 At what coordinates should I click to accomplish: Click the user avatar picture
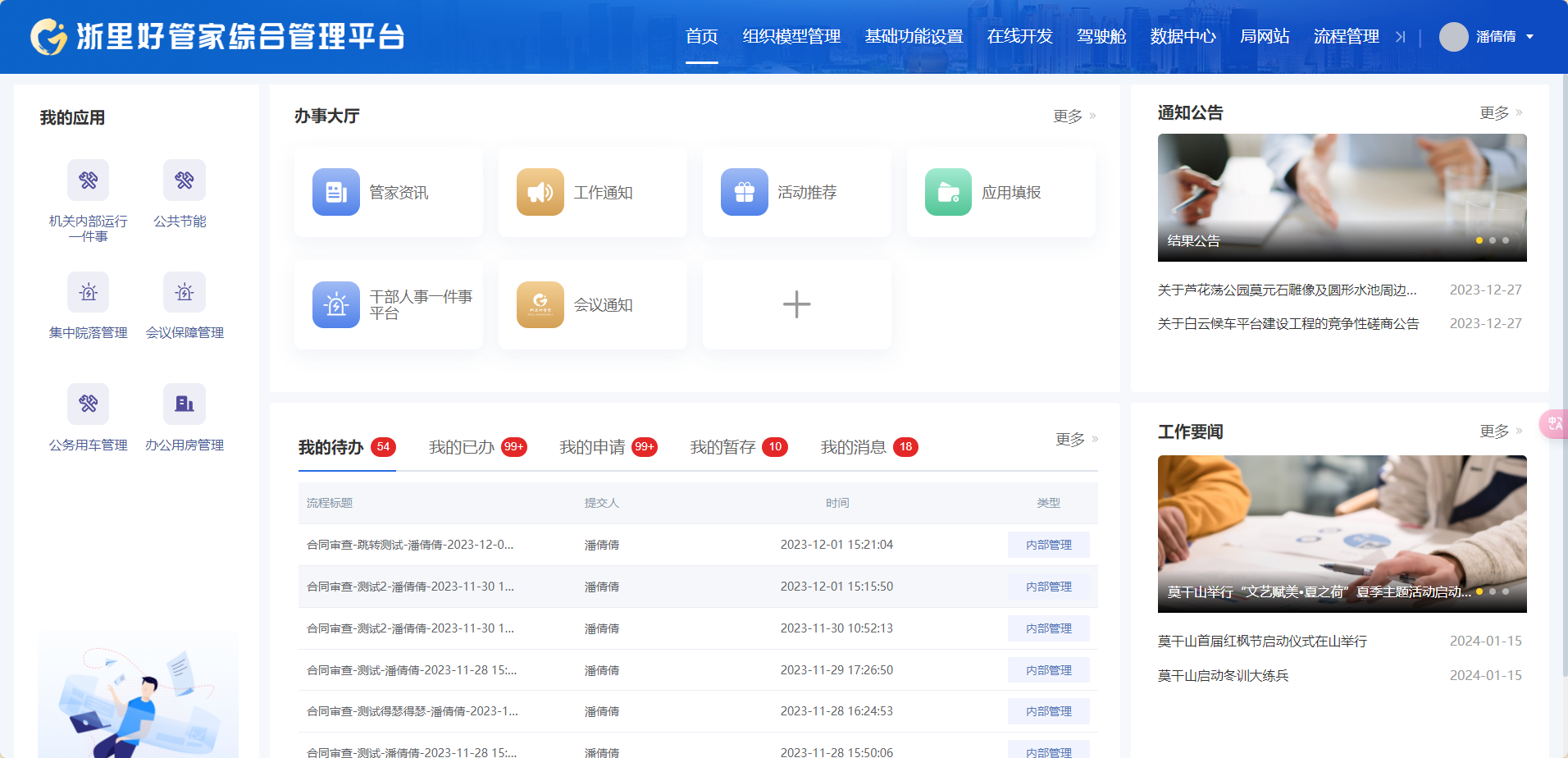tap(1454, 37)
